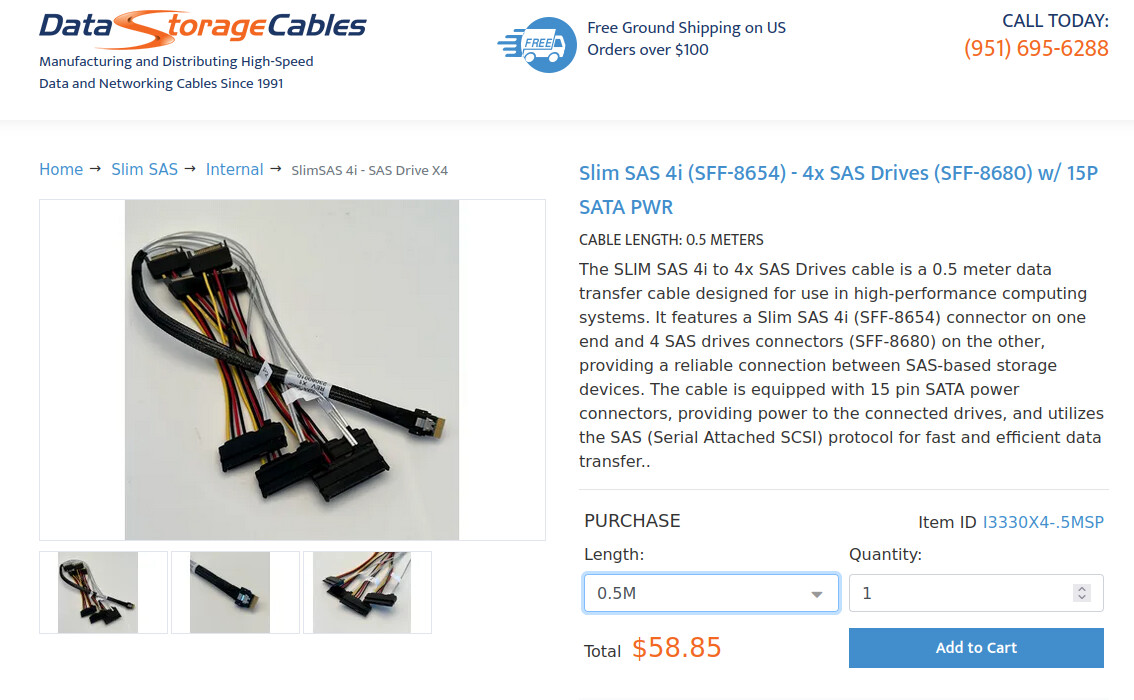Click the $58.85 total price
The width and height of the screenshot is (1134, 700).
pyautogui.click(x=676, y=648)
